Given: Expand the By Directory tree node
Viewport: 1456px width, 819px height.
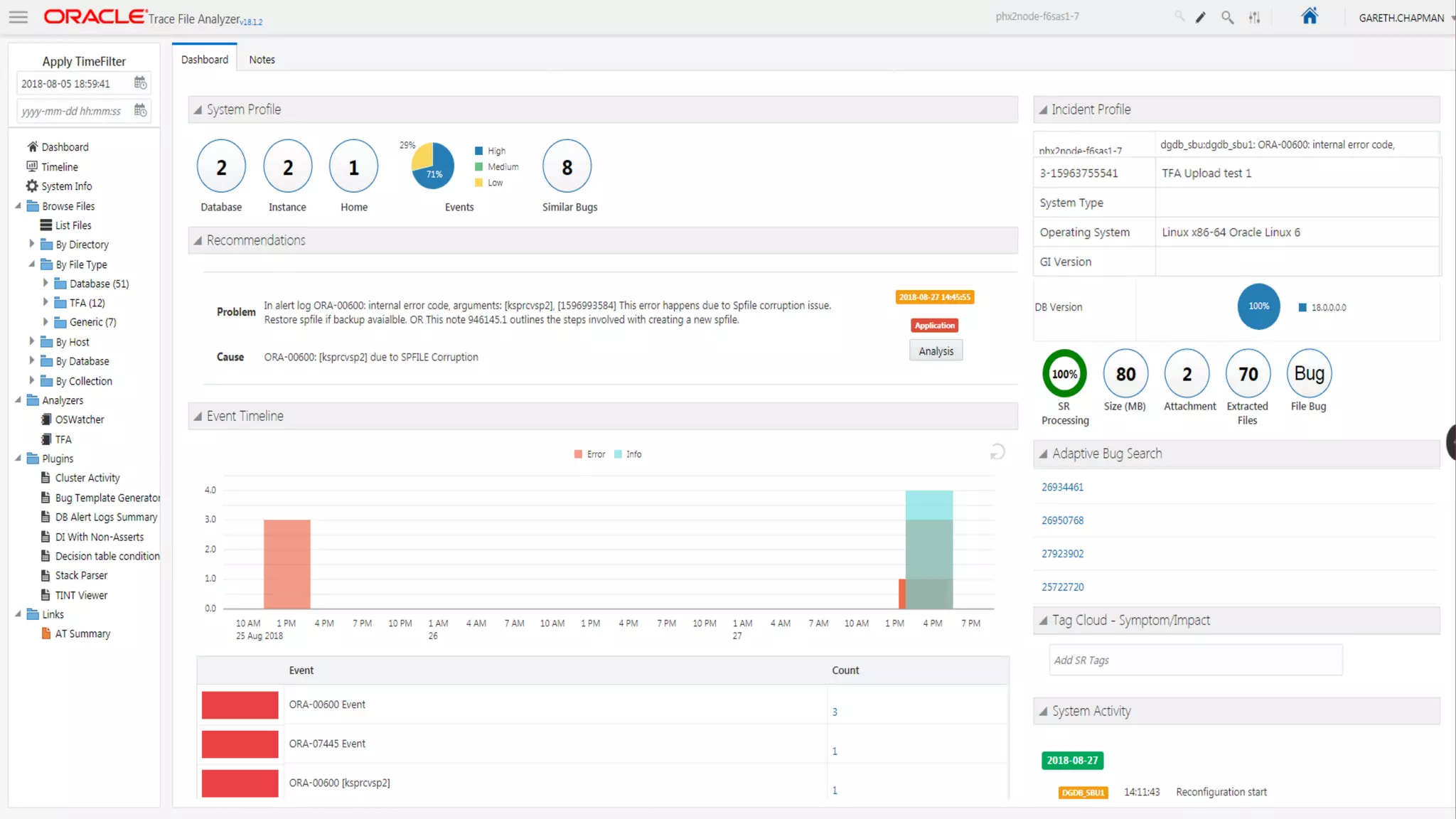Looking at the screenshot, I should 31,244.
